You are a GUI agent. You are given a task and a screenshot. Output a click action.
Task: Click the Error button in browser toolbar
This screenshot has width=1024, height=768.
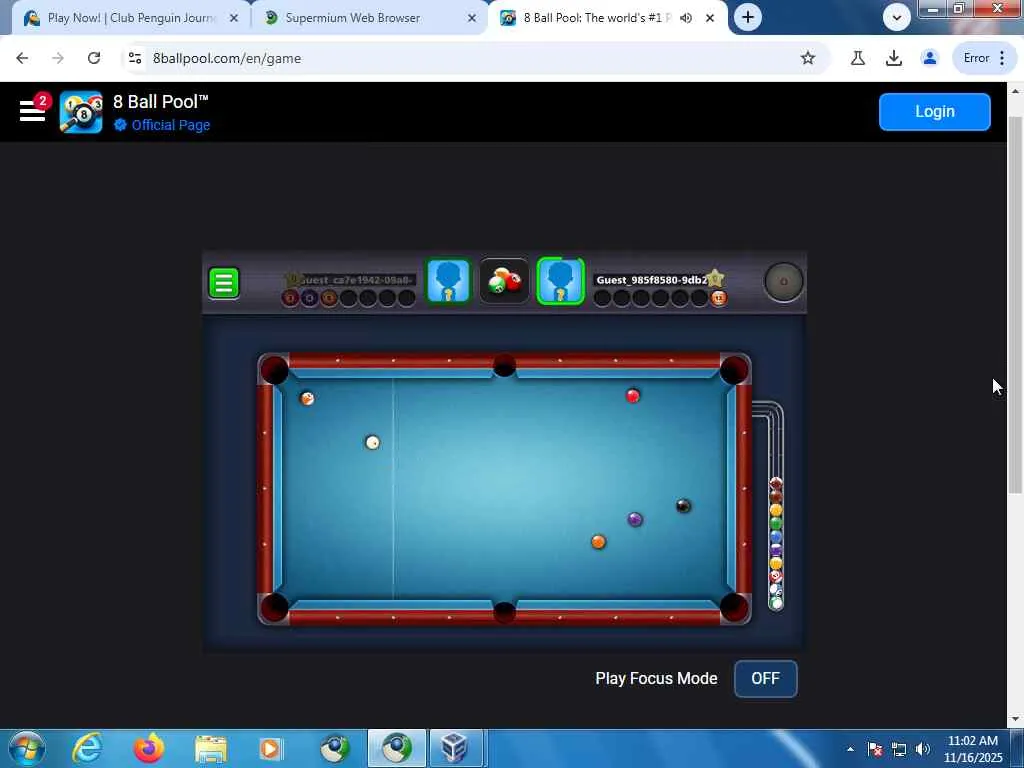click(985, 58)
